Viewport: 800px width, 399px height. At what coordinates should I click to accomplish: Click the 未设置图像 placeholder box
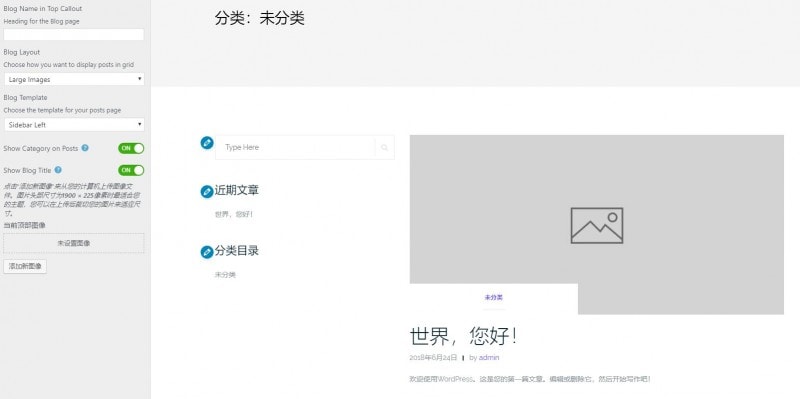pos(74,243)
